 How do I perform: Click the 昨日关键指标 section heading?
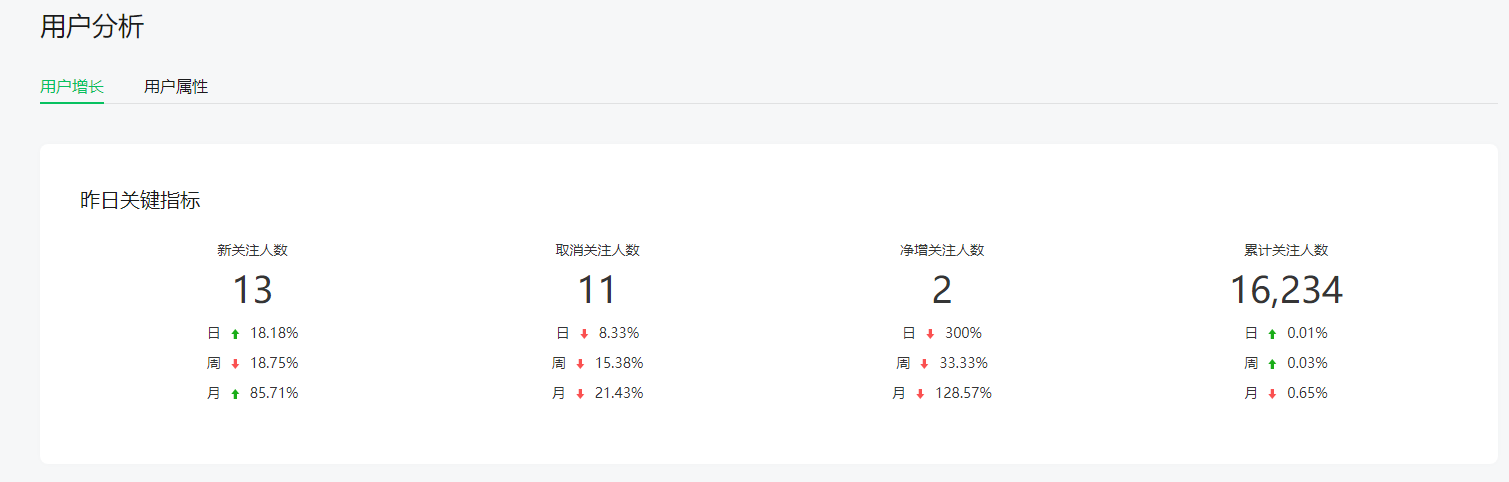click(x=140, y=200)
